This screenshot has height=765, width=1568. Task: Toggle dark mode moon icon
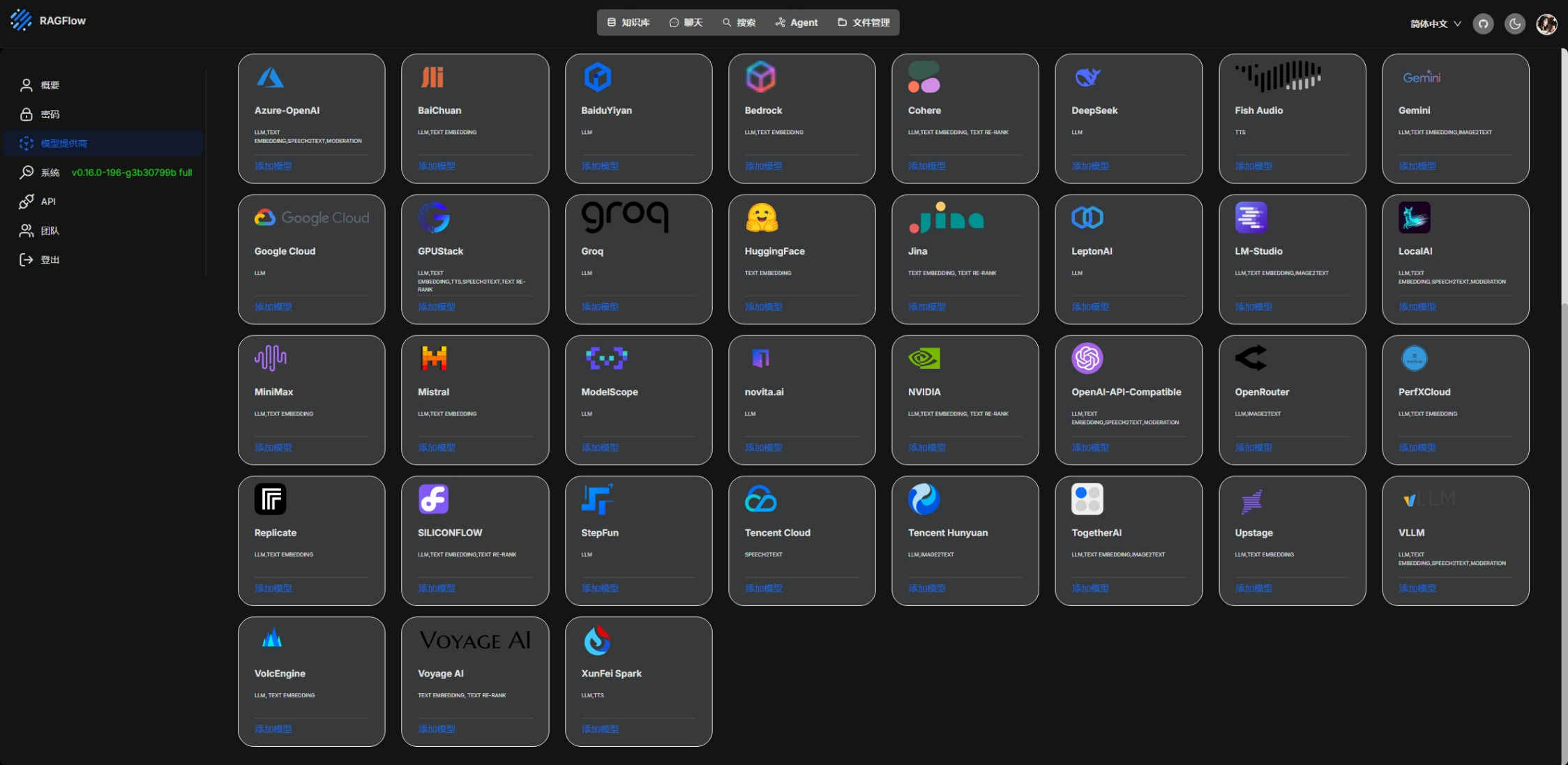pos(1515,24)
